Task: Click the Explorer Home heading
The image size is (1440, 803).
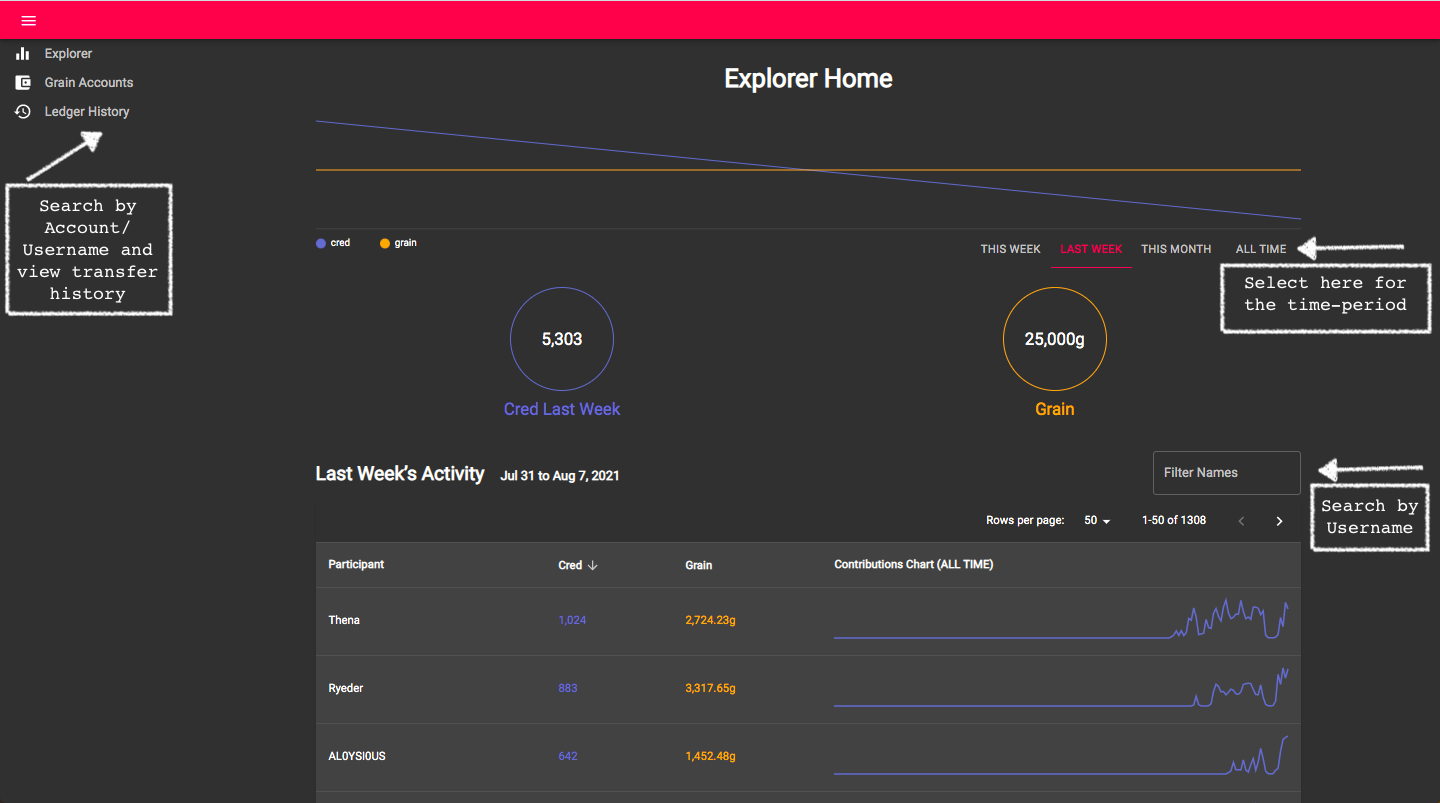Action: click(x=808, y=79)
